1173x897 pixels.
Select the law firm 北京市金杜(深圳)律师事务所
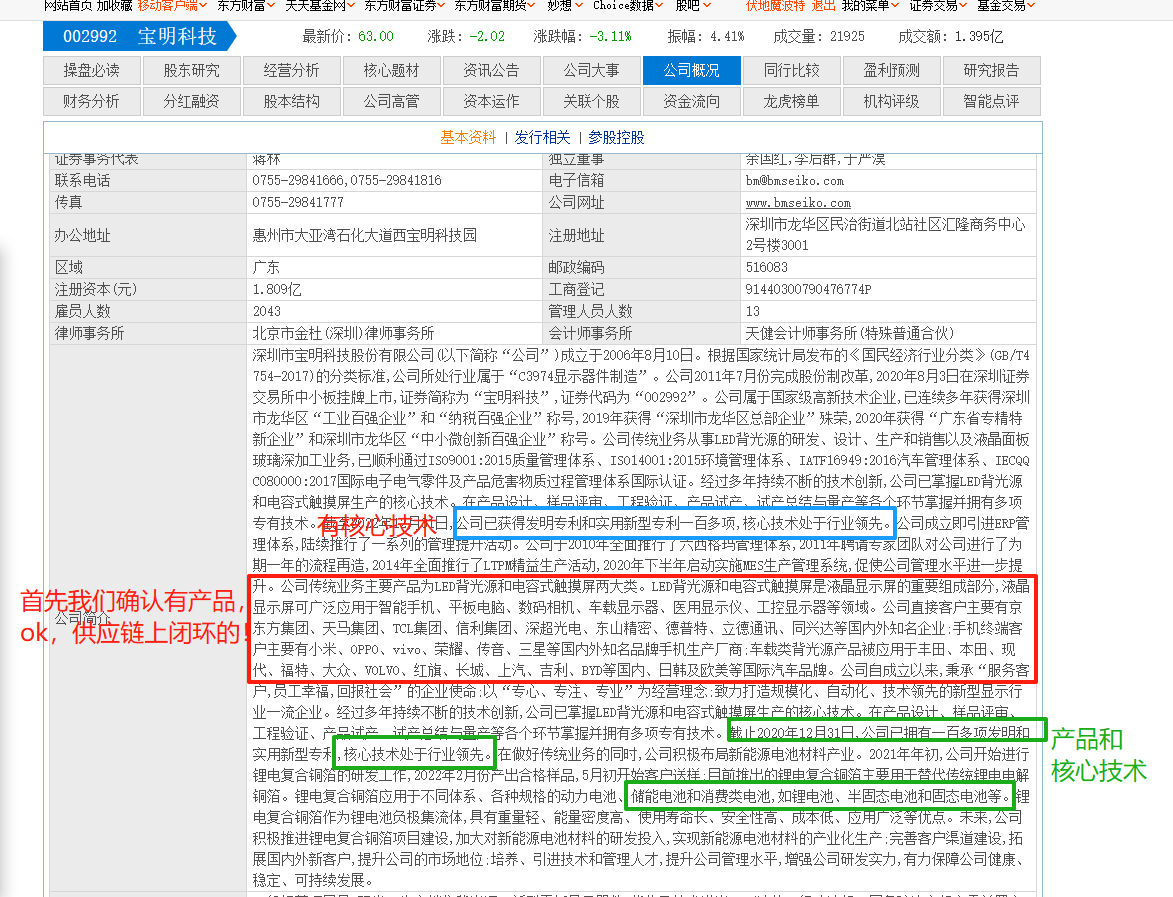343,333
